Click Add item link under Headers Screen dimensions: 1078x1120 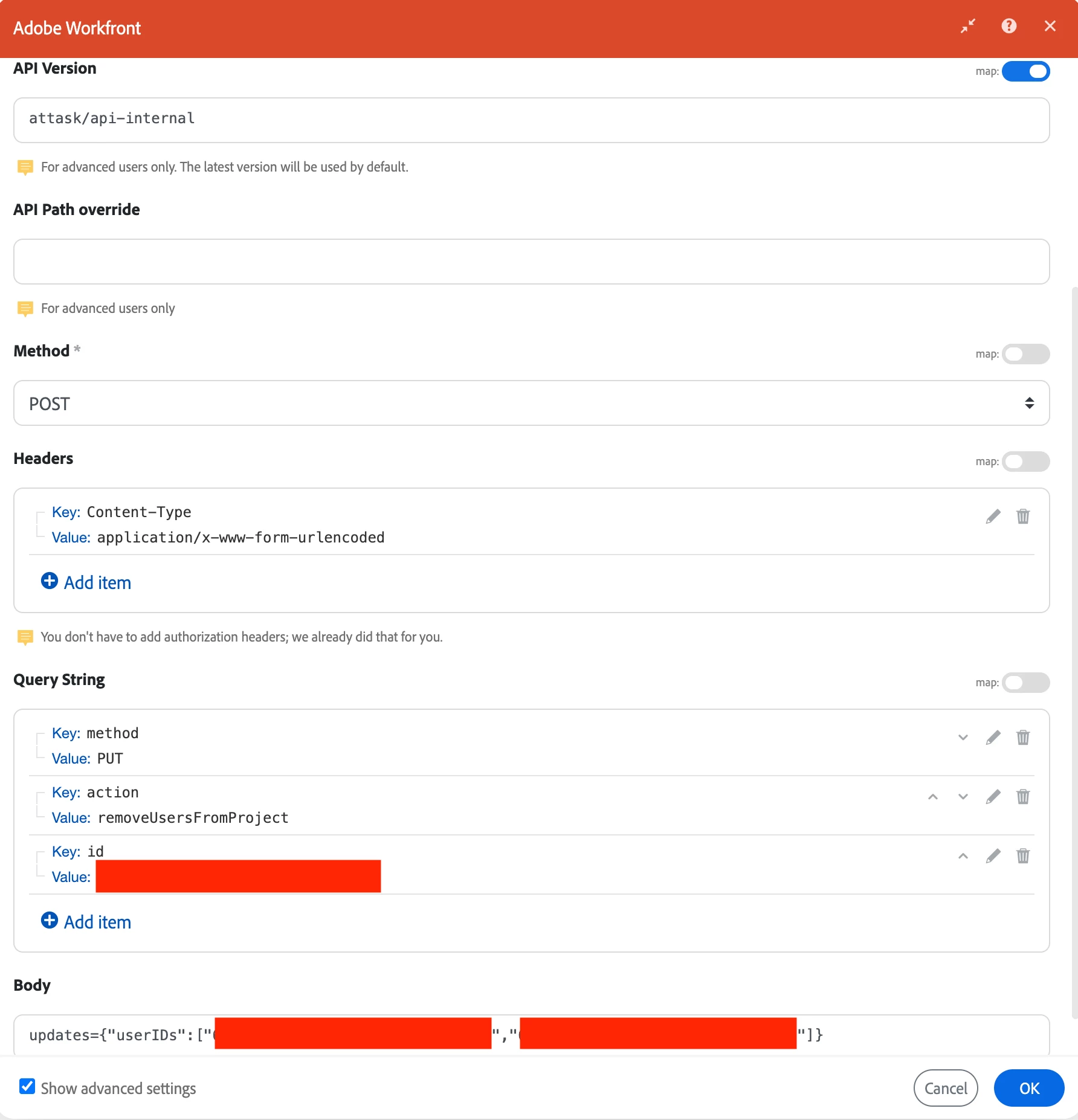click(x=97, y=583)
